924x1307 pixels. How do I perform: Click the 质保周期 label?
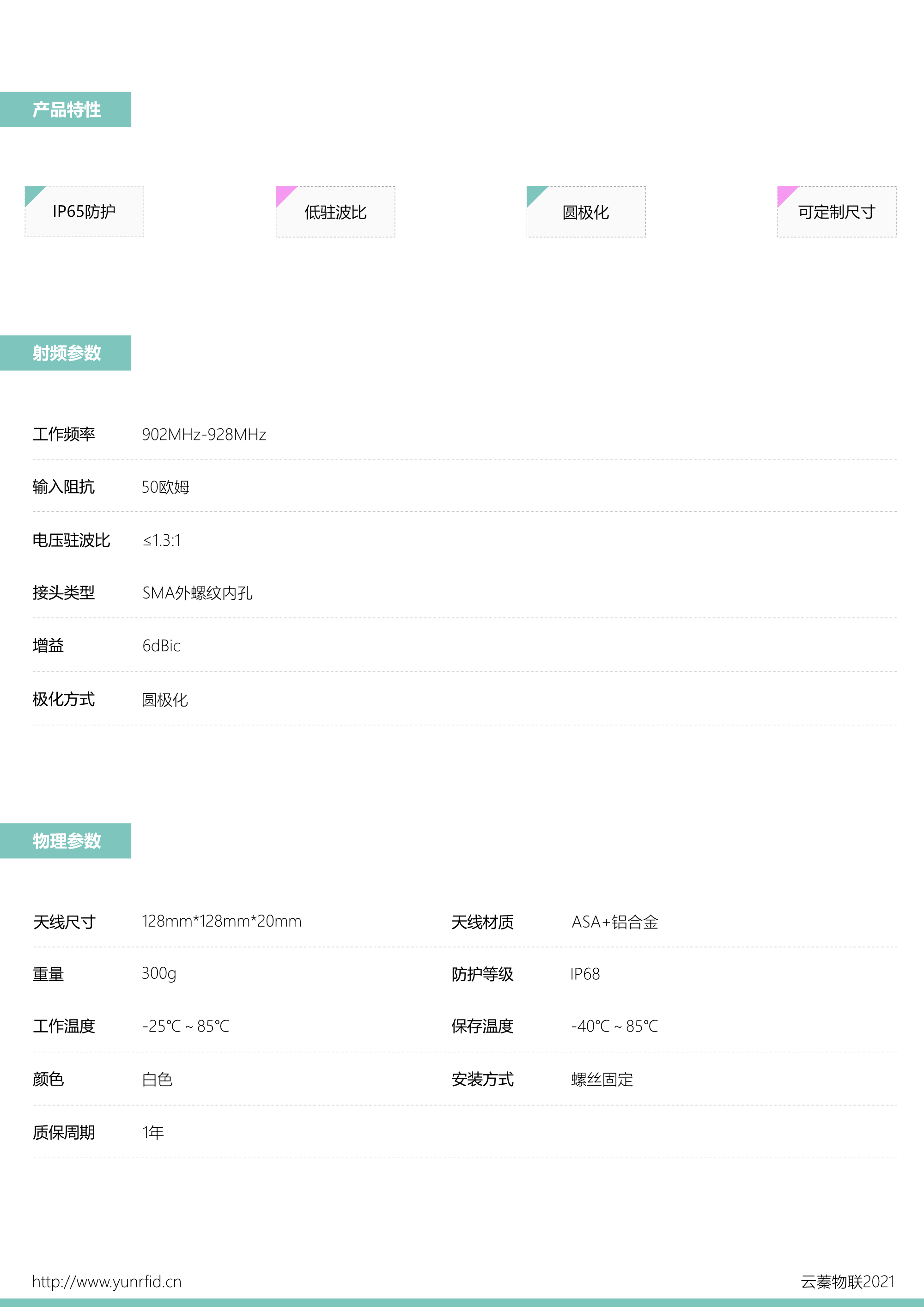coord(64,1133)
